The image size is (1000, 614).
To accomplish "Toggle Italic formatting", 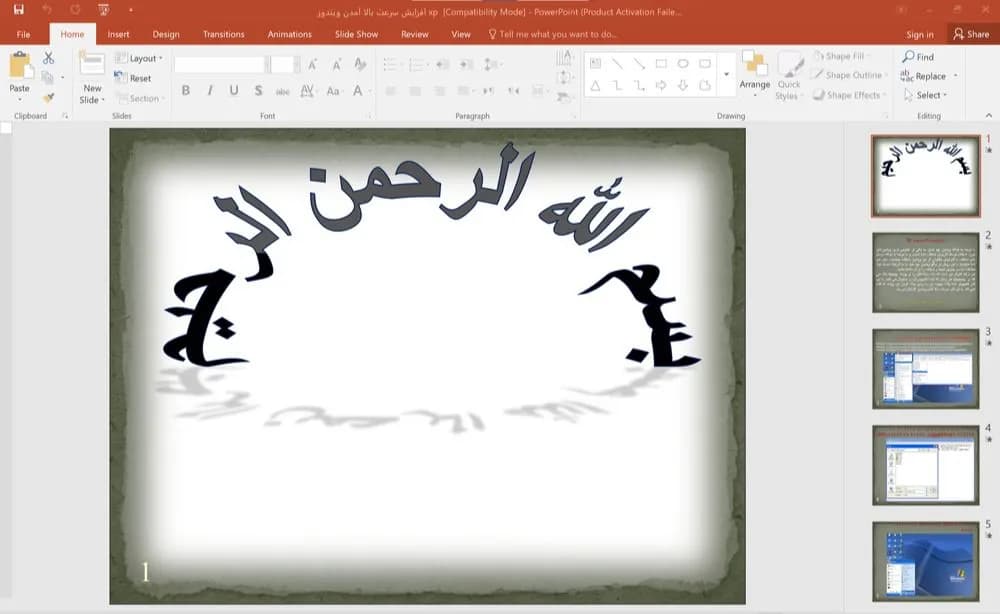I will [210, 91].
